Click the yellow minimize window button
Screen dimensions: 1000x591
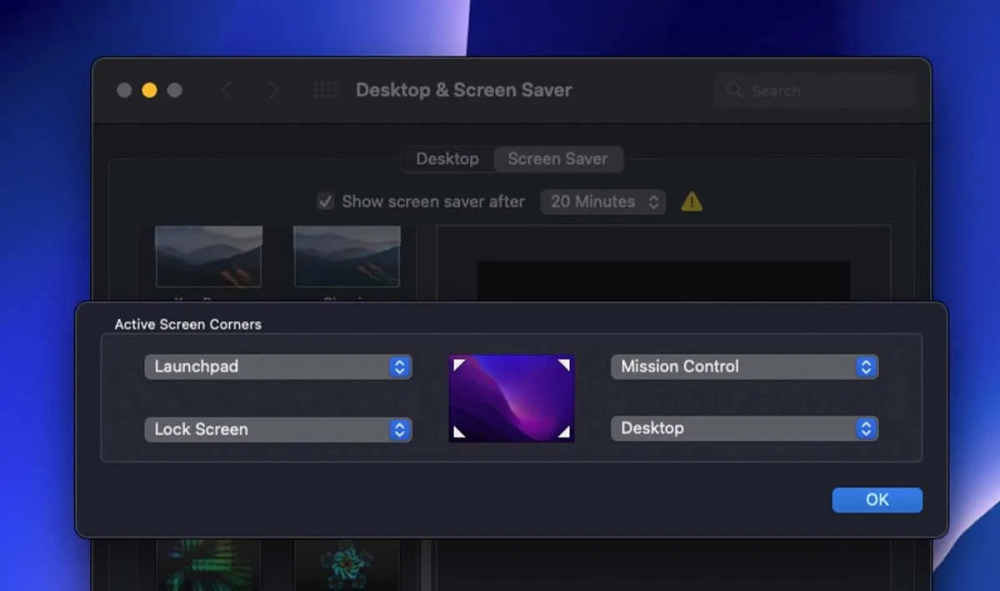[149, 90]
